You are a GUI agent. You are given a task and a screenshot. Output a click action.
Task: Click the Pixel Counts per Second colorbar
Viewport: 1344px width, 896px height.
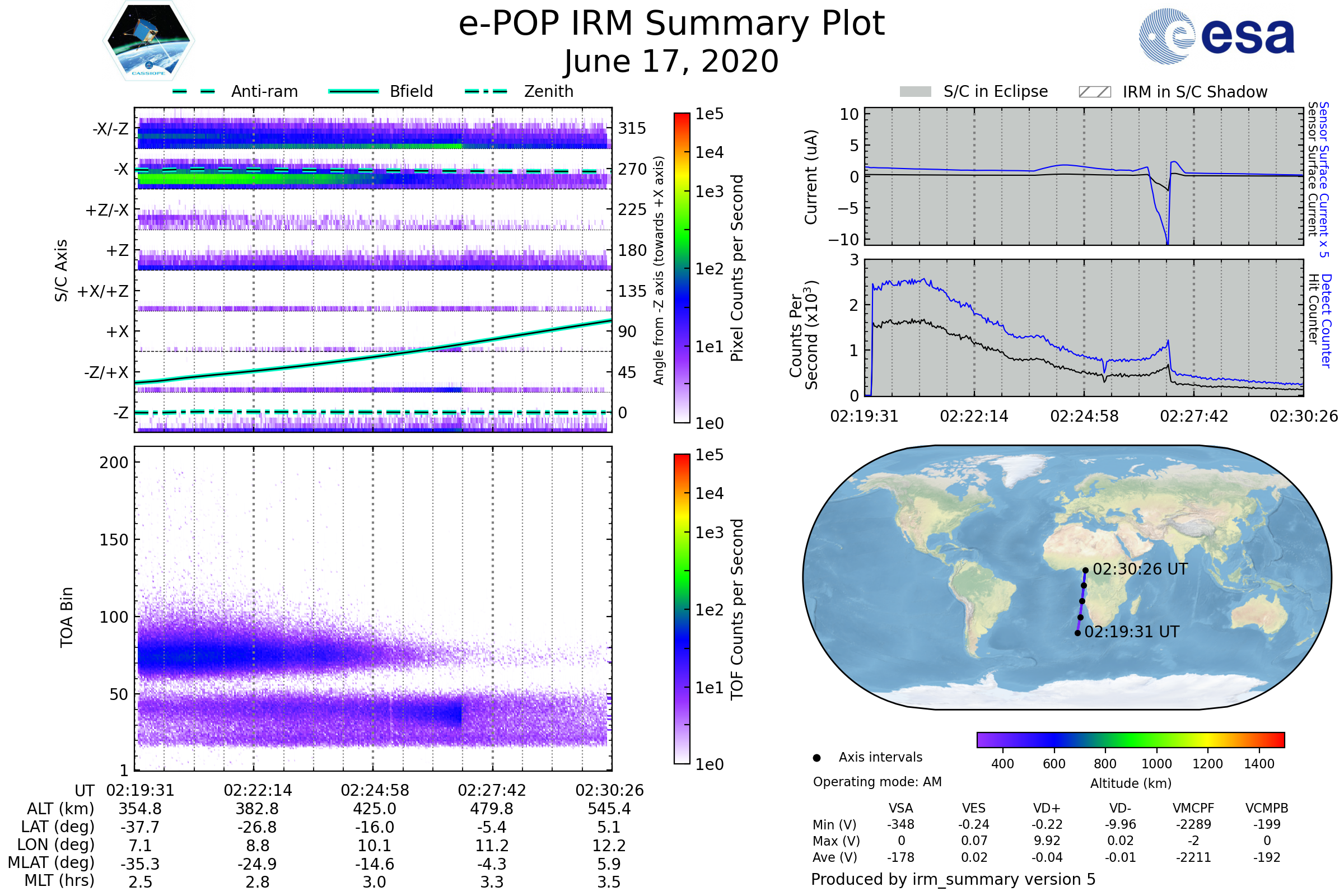682,268
